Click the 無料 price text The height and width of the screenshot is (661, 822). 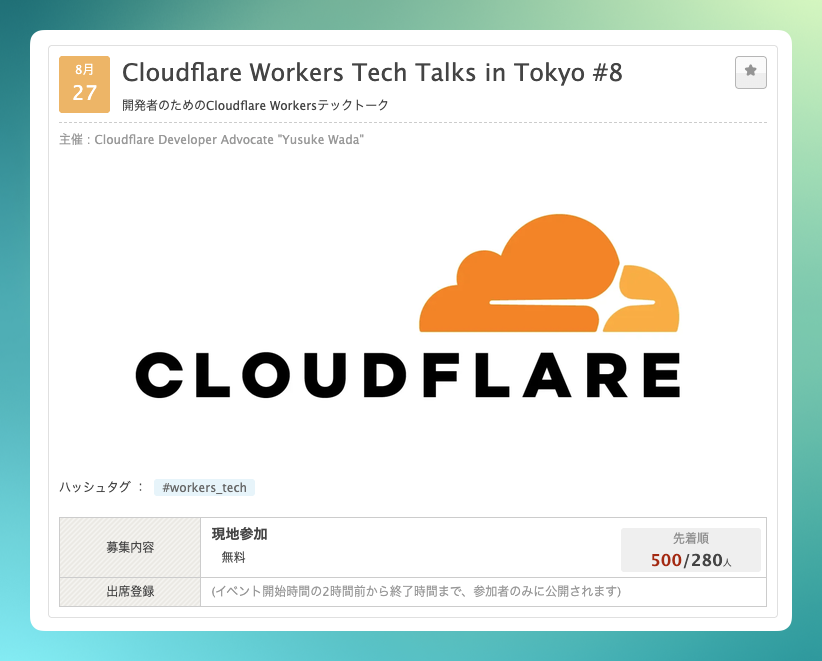(233, 557)
